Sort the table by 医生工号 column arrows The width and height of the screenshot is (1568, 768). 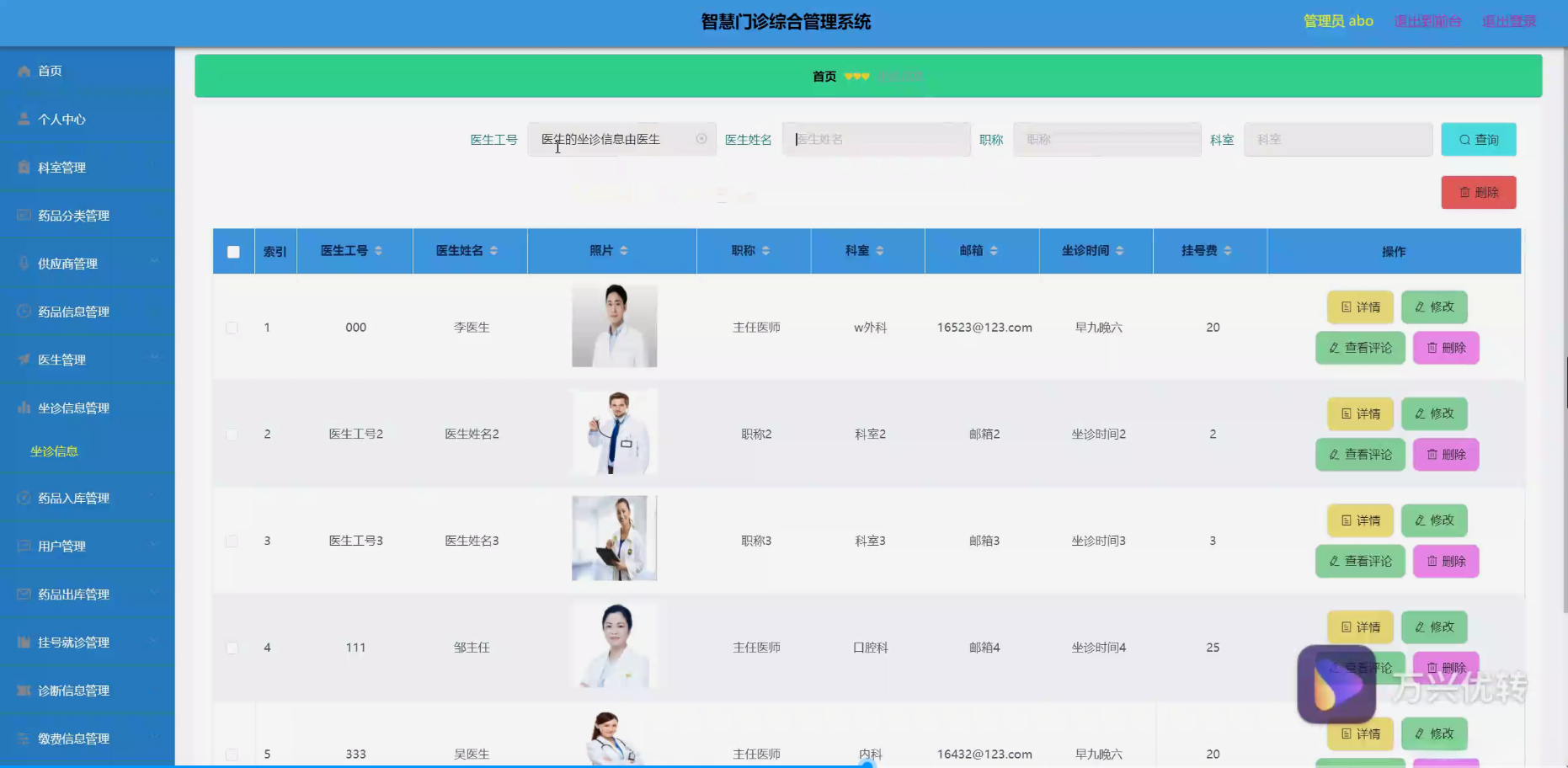click(x=379, y=251)
